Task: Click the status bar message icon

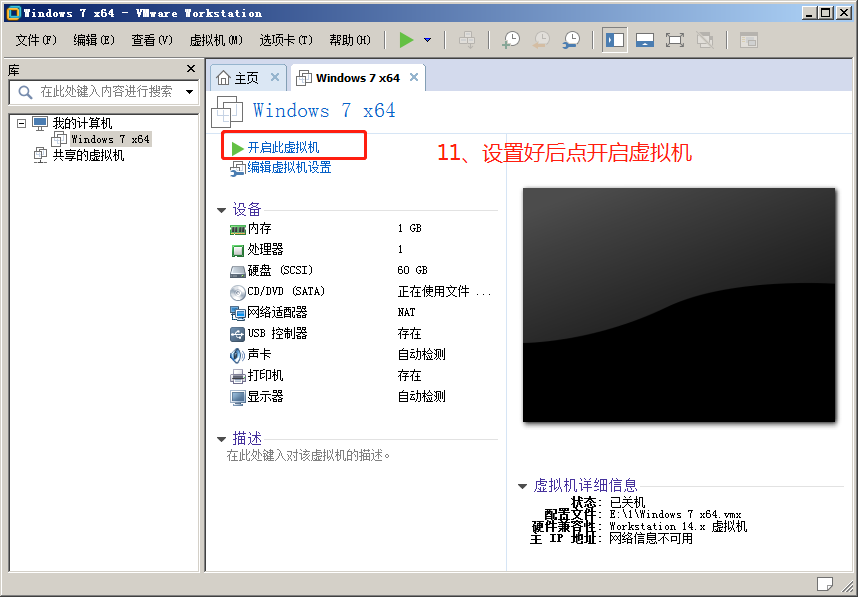Action: 825,584
